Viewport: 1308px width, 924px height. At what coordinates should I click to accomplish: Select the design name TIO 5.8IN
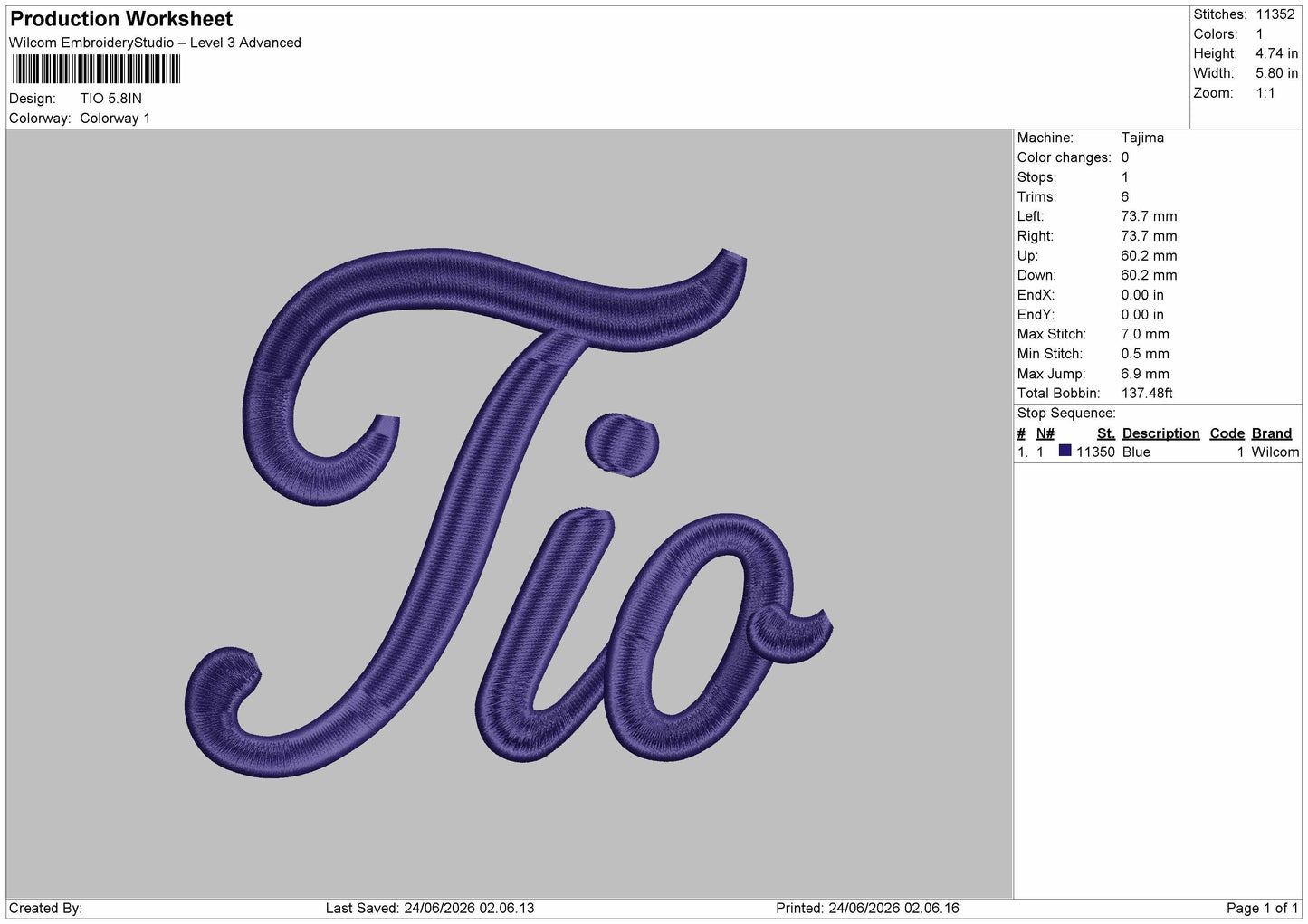[x=111, y=99]
